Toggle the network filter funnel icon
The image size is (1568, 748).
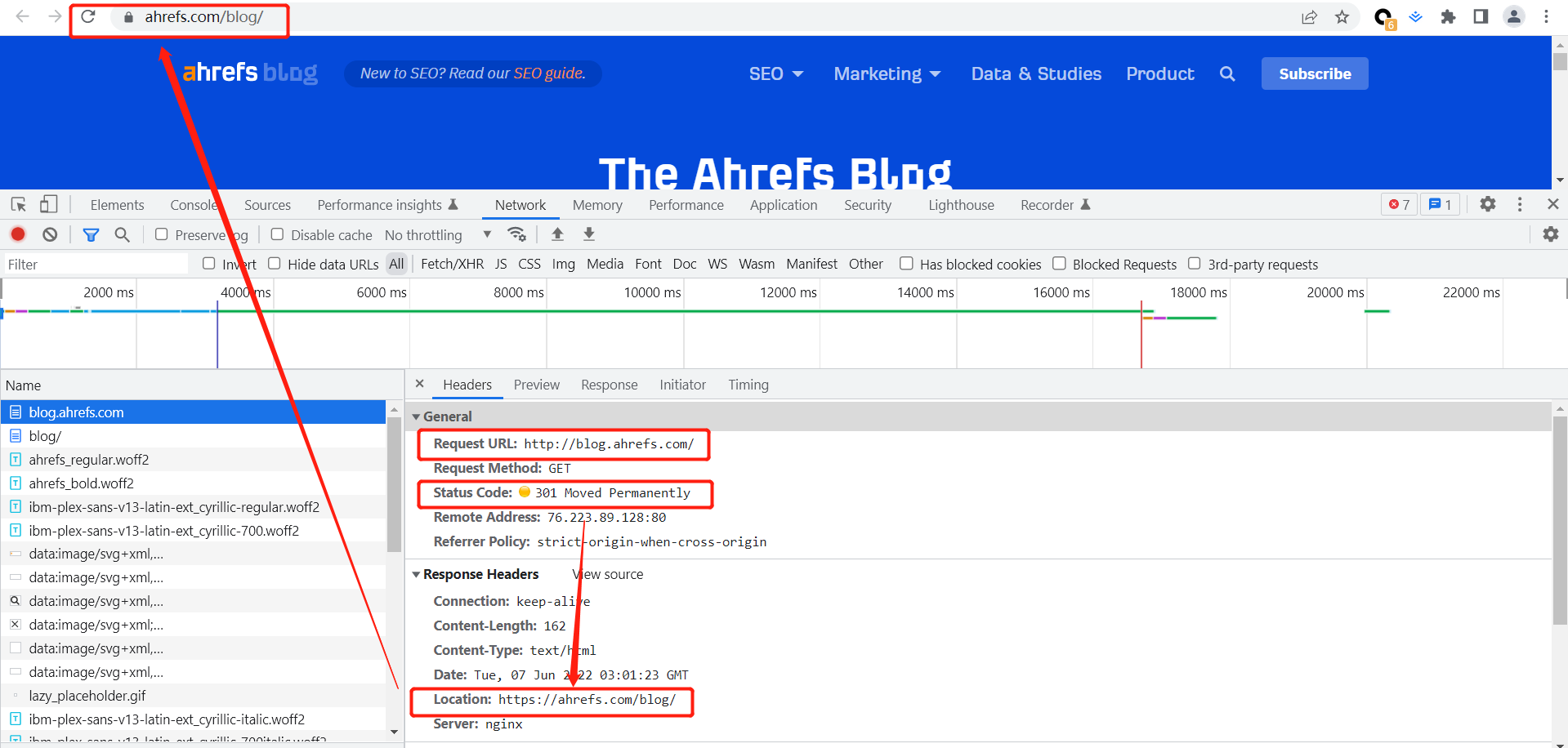[91, 235]
